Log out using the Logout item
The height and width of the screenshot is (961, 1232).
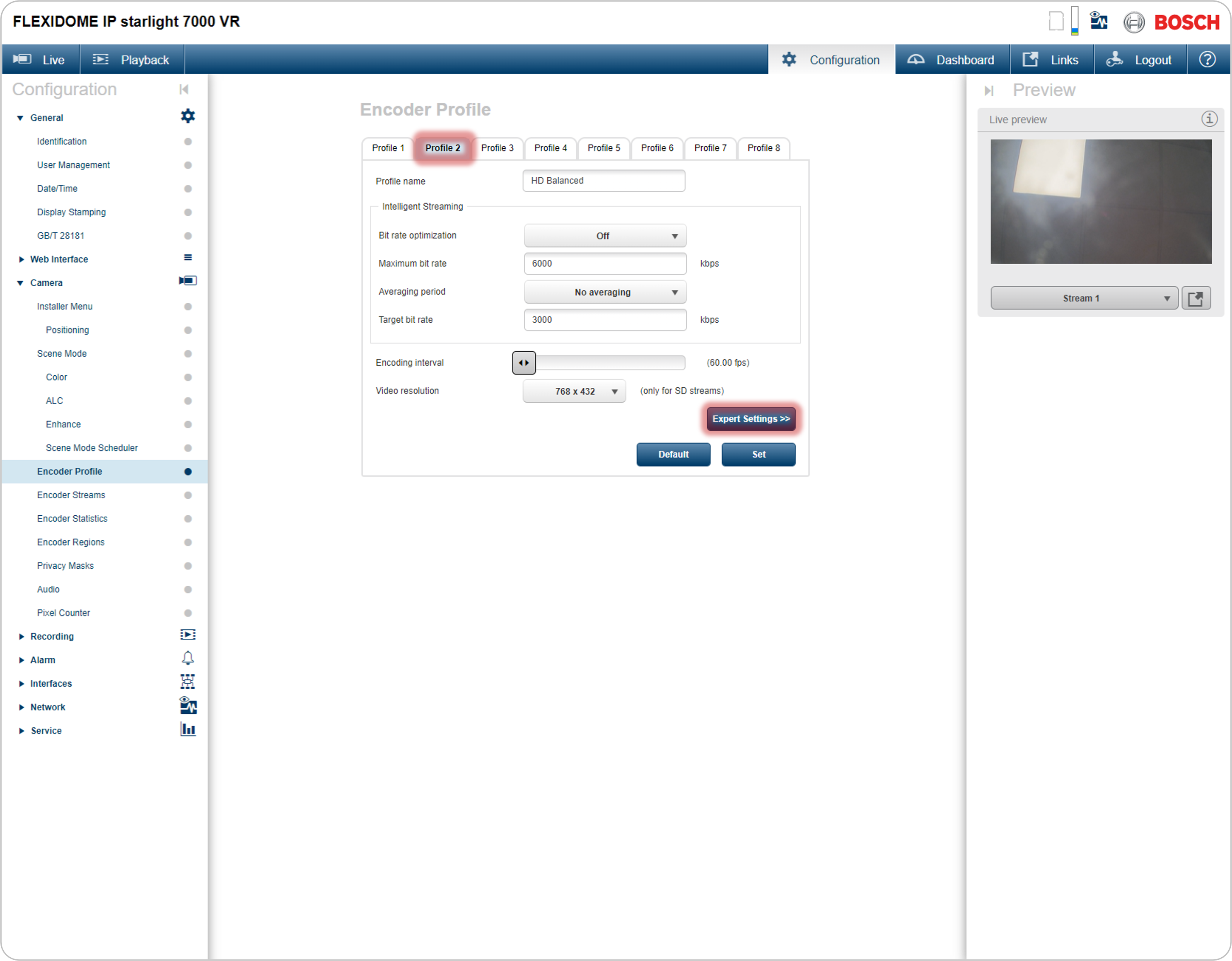pyautogui.click(x=1140, y=60)
